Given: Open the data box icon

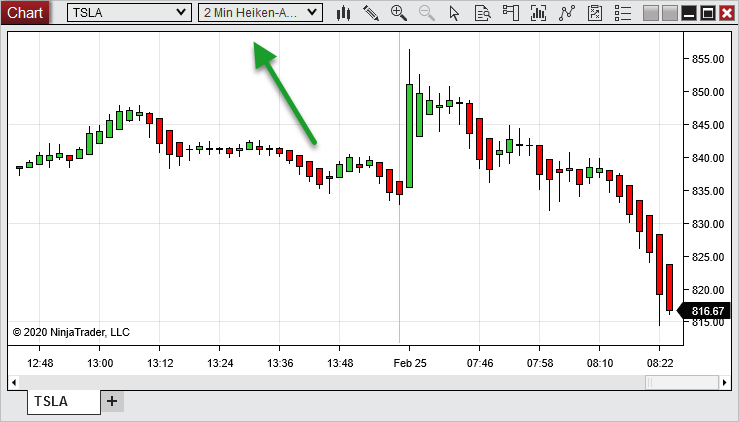Looking at the screenshot, I should 483,13.
